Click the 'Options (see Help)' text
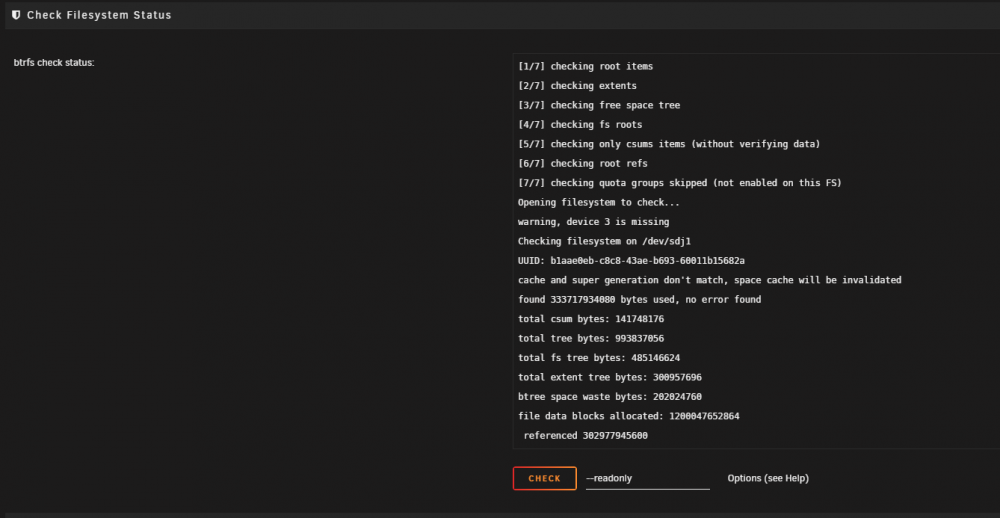 click(768, 478)
